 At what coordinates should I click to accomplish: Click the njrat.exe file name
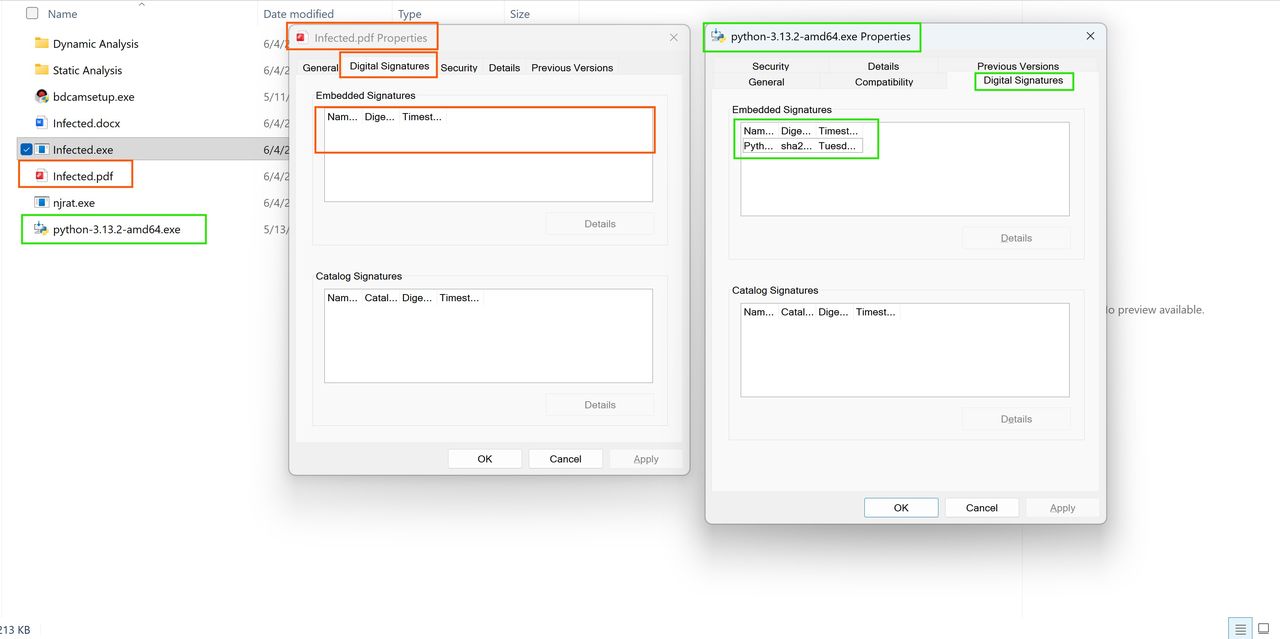(74, 203)
